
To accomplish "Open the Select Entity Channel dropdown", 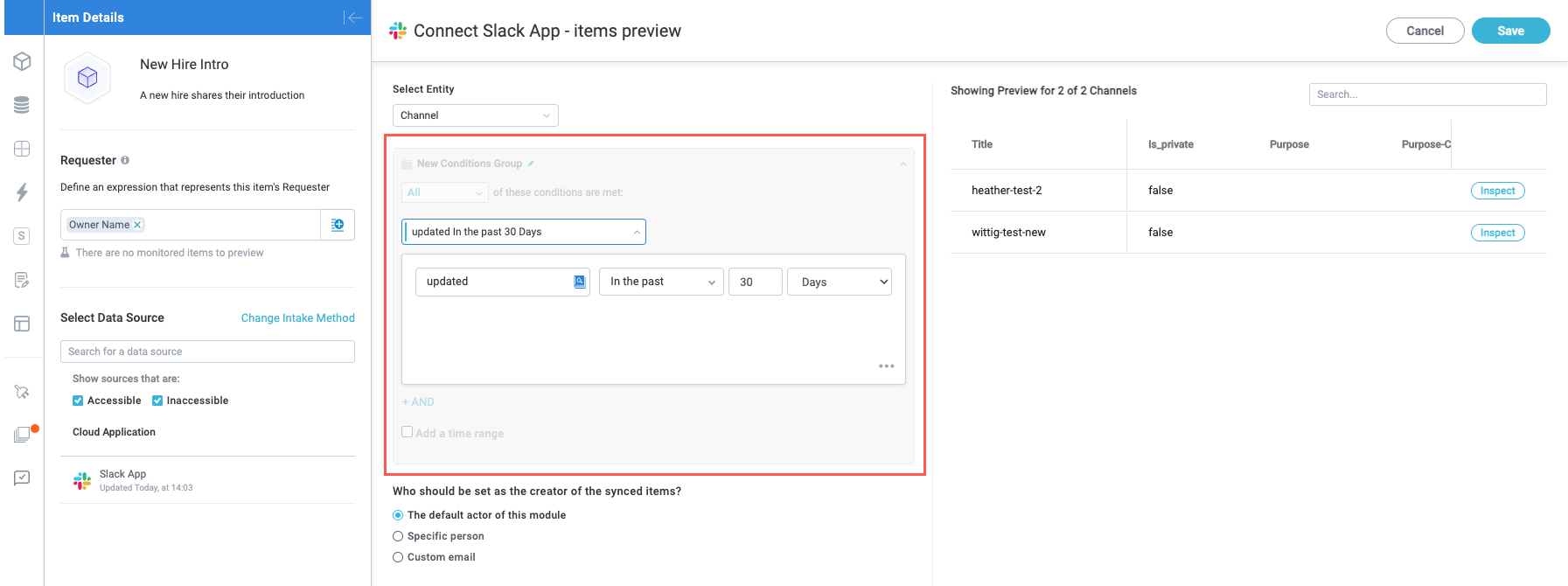I will click(475, 115).
